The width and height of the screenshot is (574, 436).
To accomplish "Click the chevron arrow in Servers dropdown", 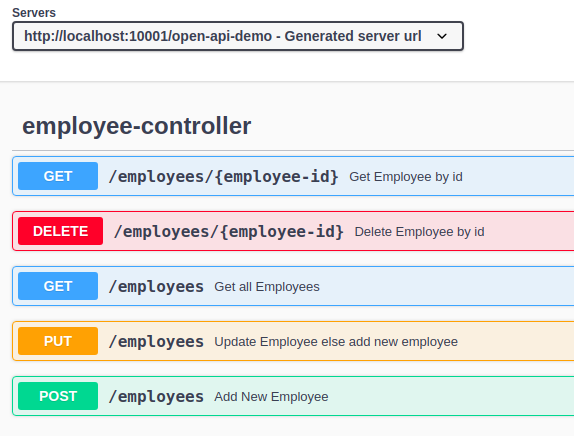I will [x=442, y=36].
